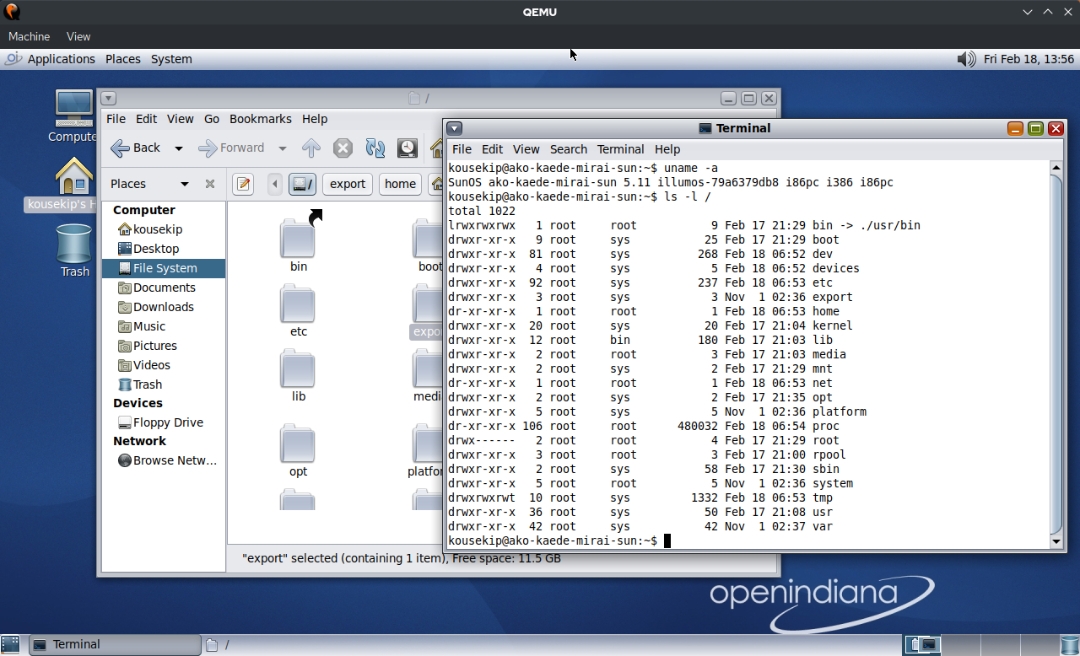Viewport: 1080px width, 656px height.
Task: Click the Reload icon in file manager toolbar
Action: point(375,148)
